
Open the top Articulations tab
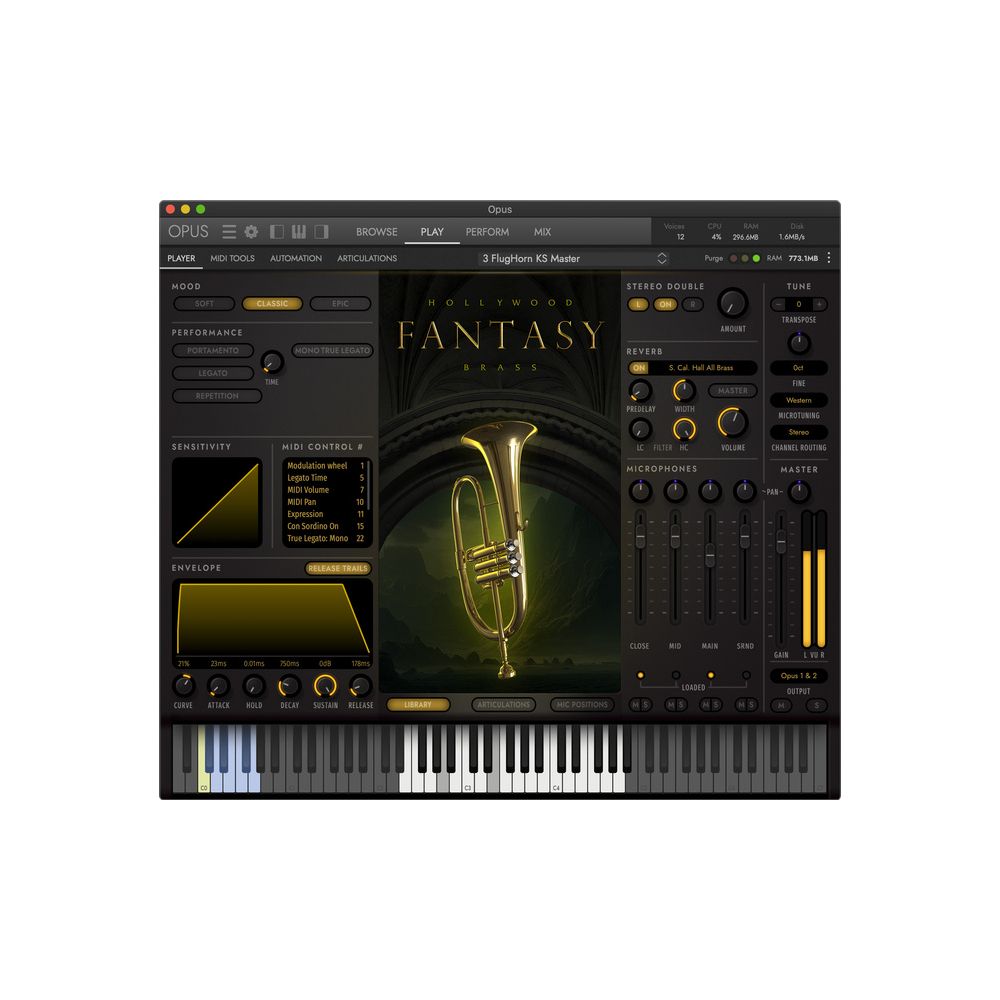[x=367, y=258]
